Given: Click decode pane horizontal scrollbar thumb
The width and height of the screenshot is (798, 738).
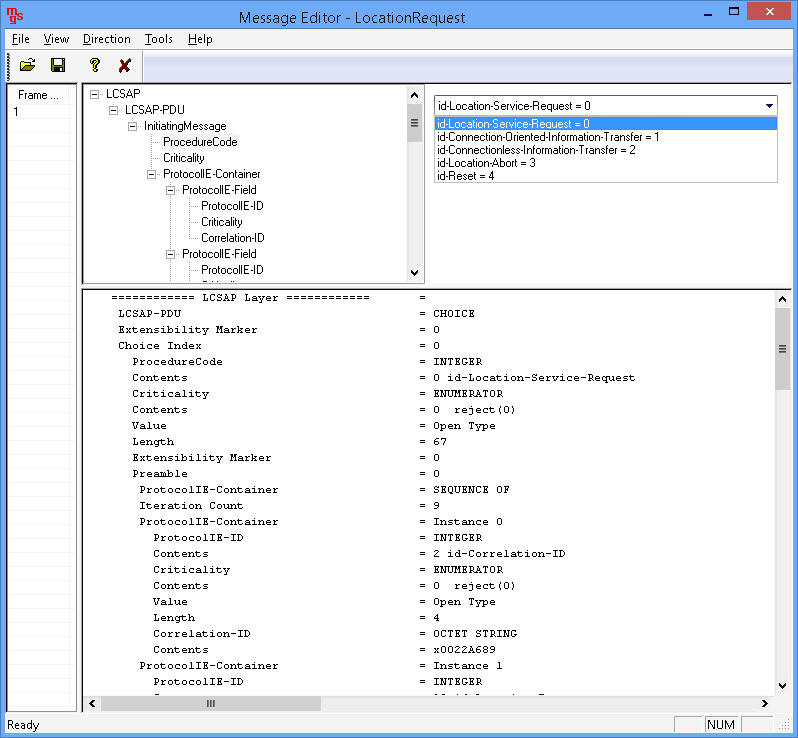Looking at the screenshot, I should point(211,703).
